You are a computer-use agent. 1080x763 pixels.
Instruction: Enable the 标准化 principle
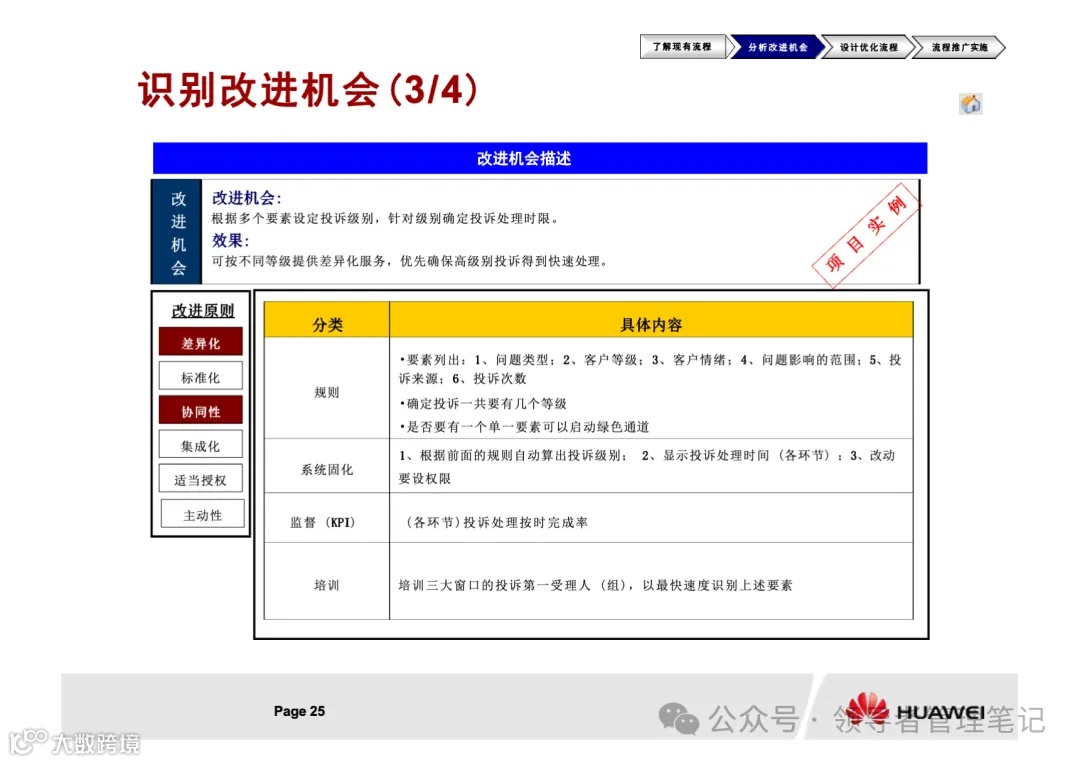(x=200, y=375)
